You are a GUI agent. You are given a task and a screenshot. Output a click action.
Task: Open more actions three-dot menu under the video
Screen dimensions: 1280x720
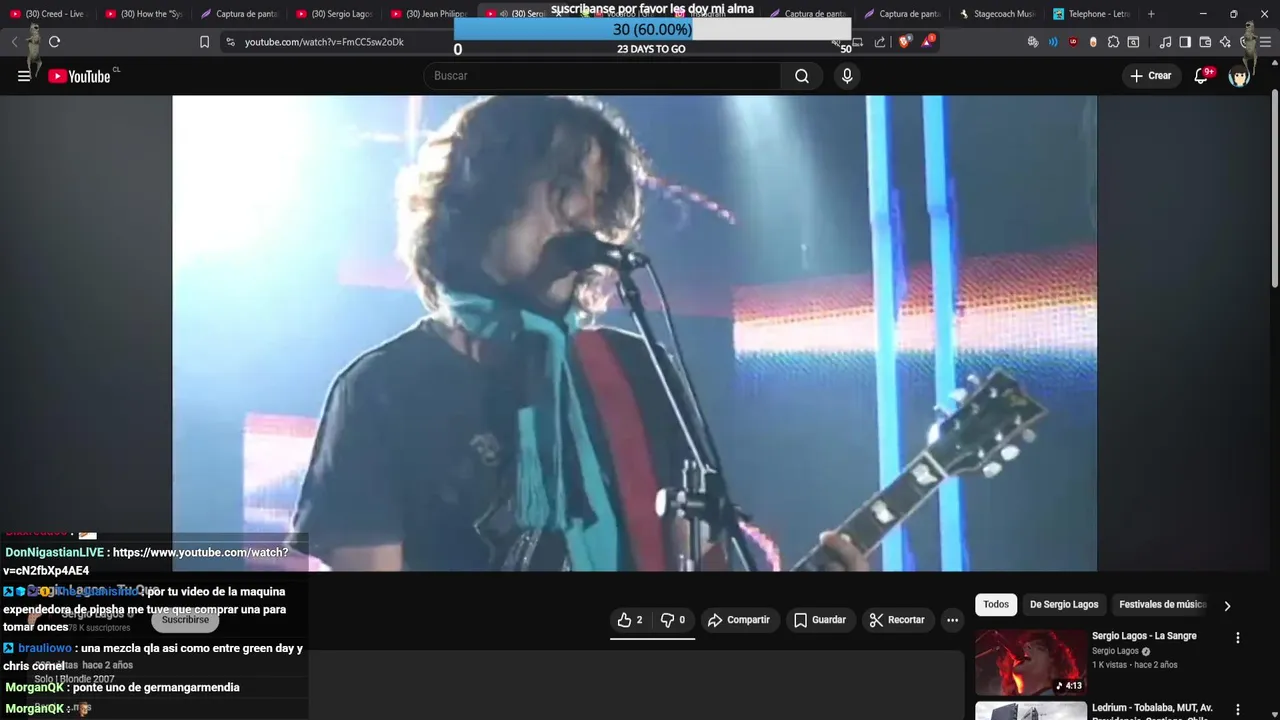pyautogui.click(x=952, y=620)
